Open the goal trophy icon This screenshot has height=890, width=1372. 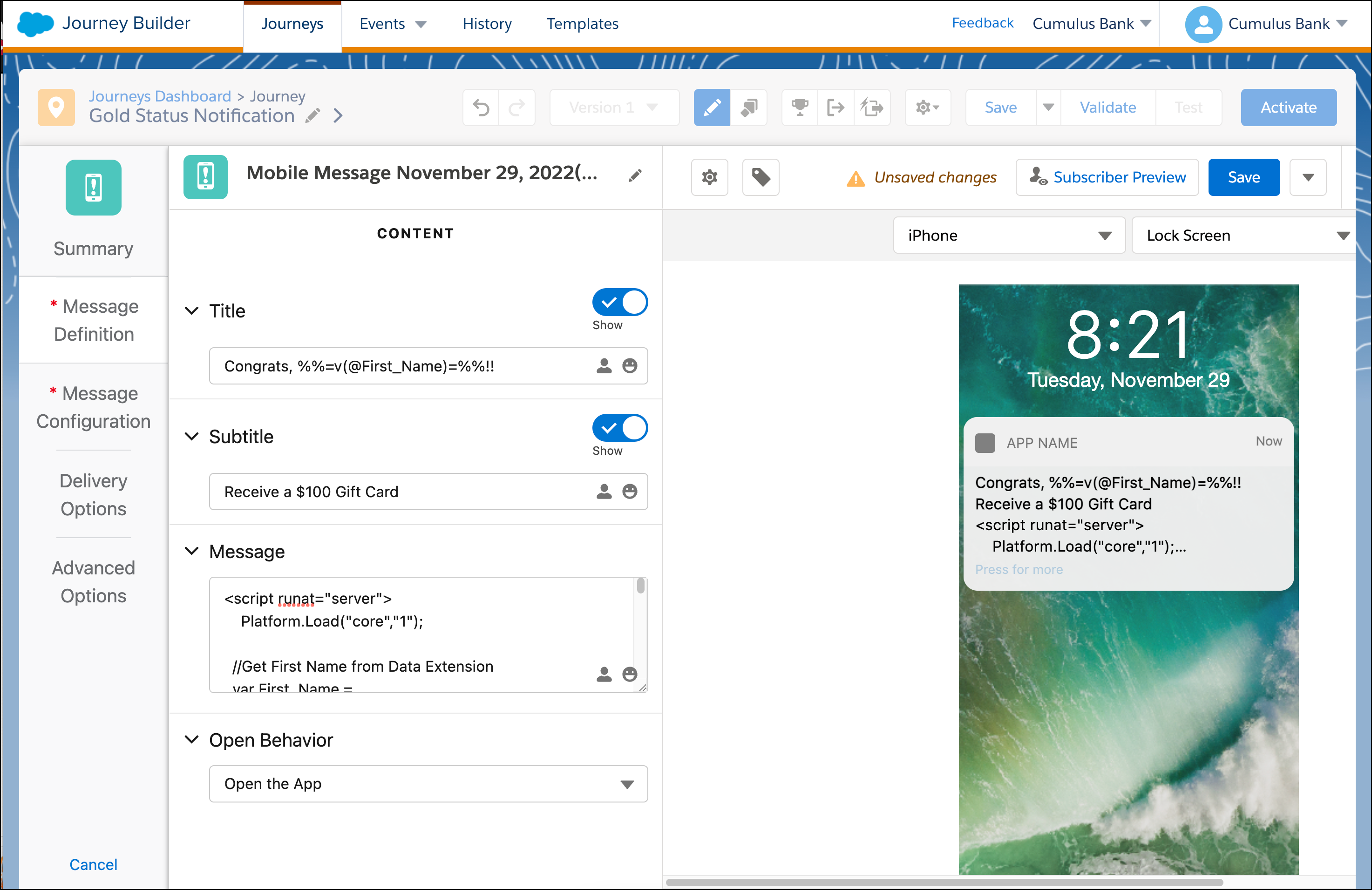[x=800, y=107]
